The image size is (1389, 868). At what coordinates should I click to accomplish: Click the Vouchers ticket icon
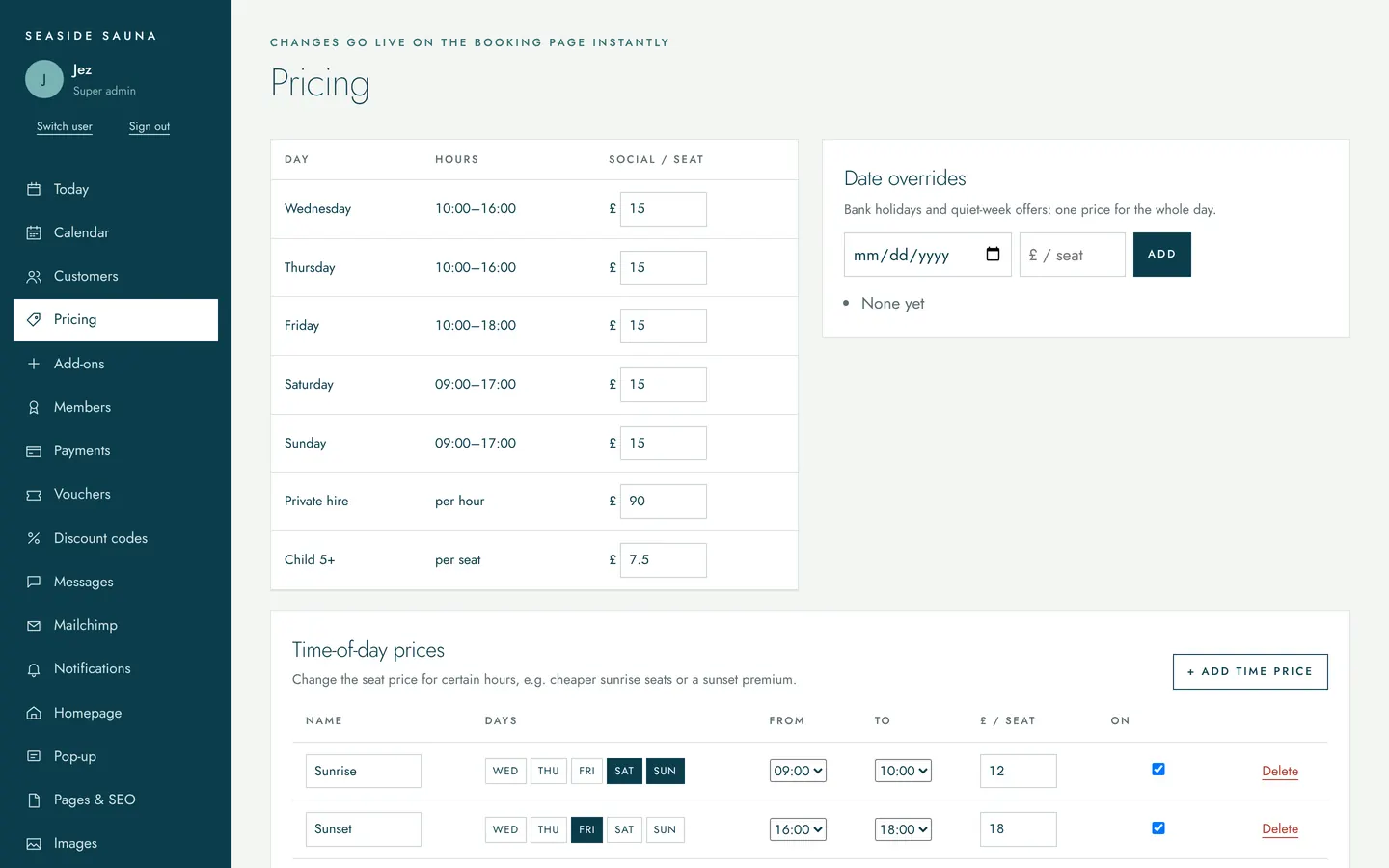tap(34, 495)
